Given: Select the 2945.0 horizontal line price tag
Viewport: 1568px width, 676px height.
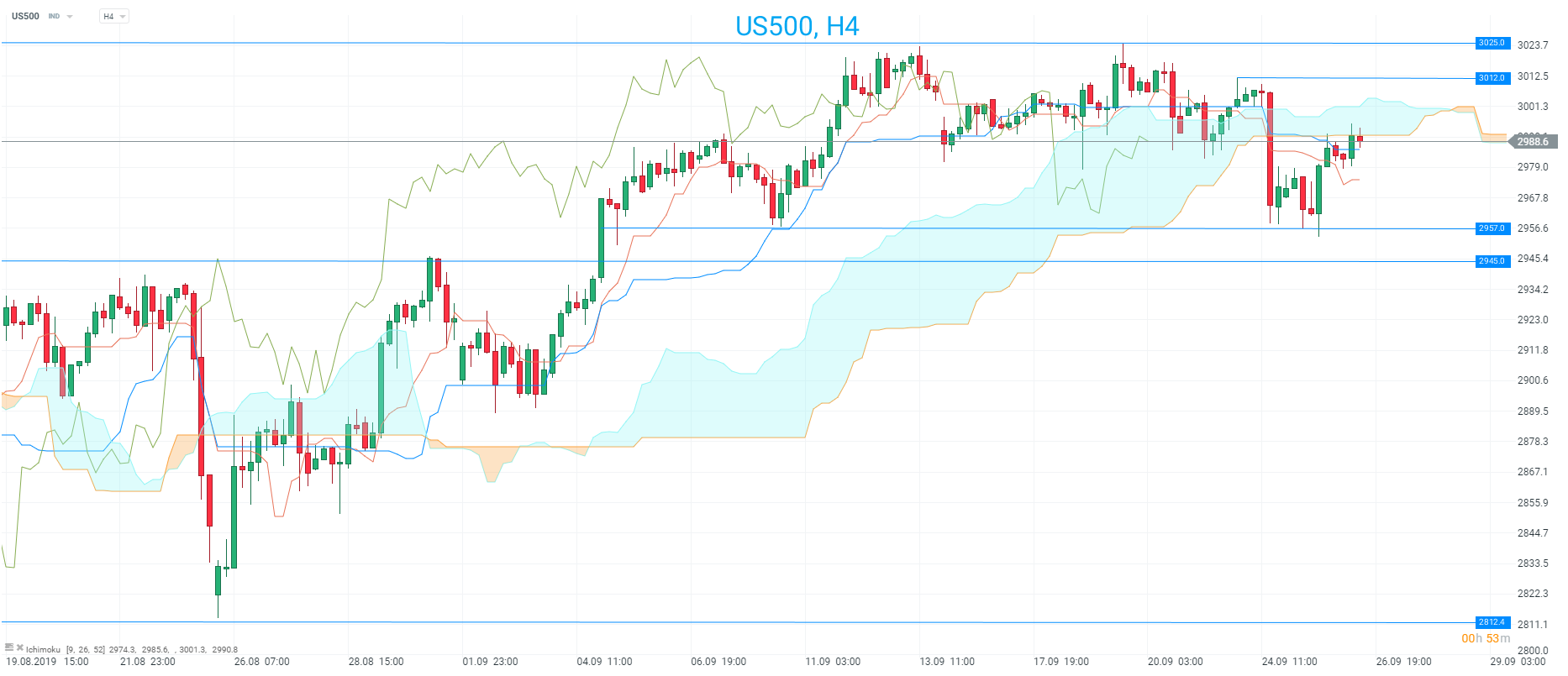Looking at the screenshot, I should [x=1492, y=261].
